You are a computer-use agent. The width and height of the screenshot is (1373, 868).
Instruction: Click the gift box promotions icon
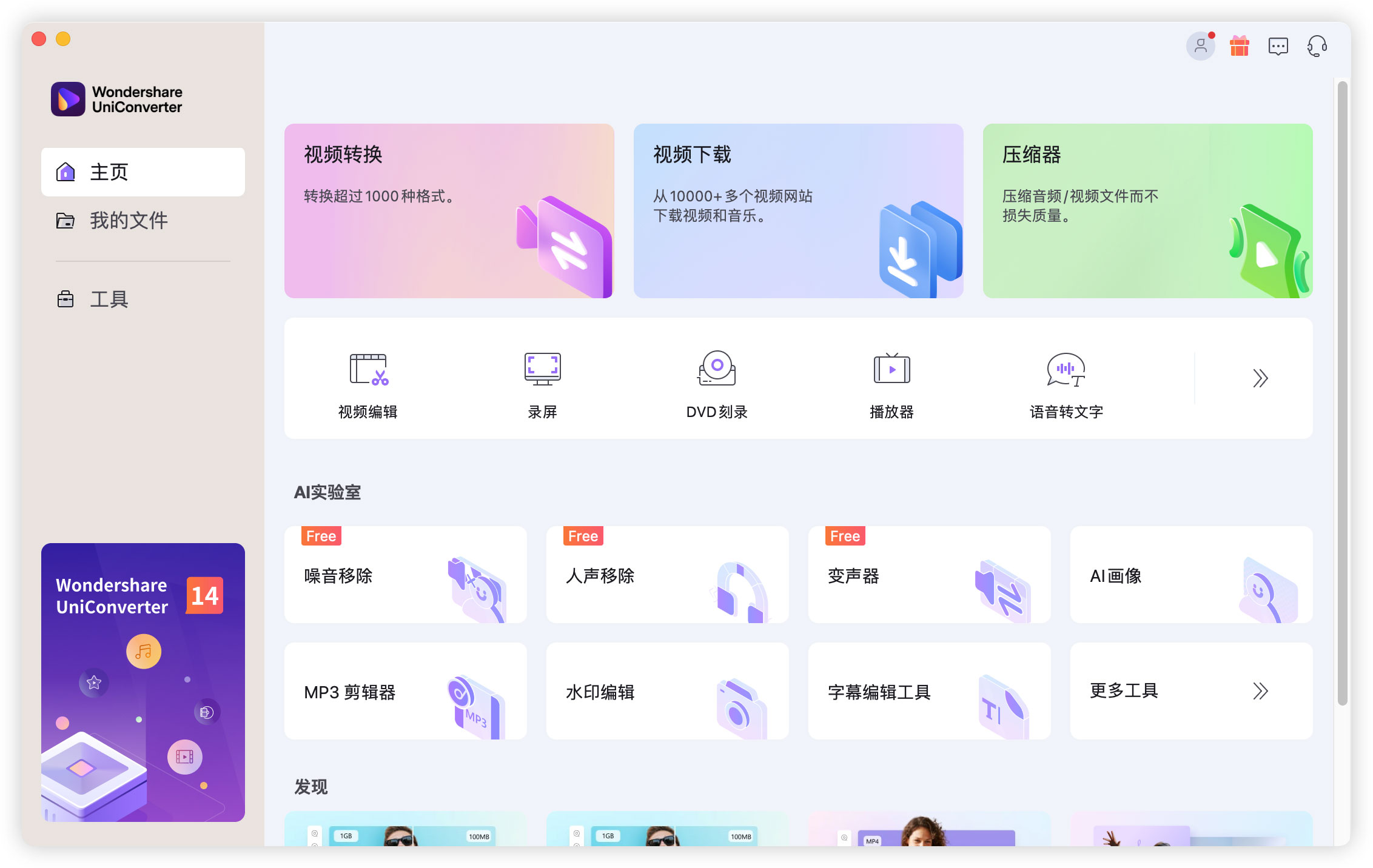coord(1239,46)
